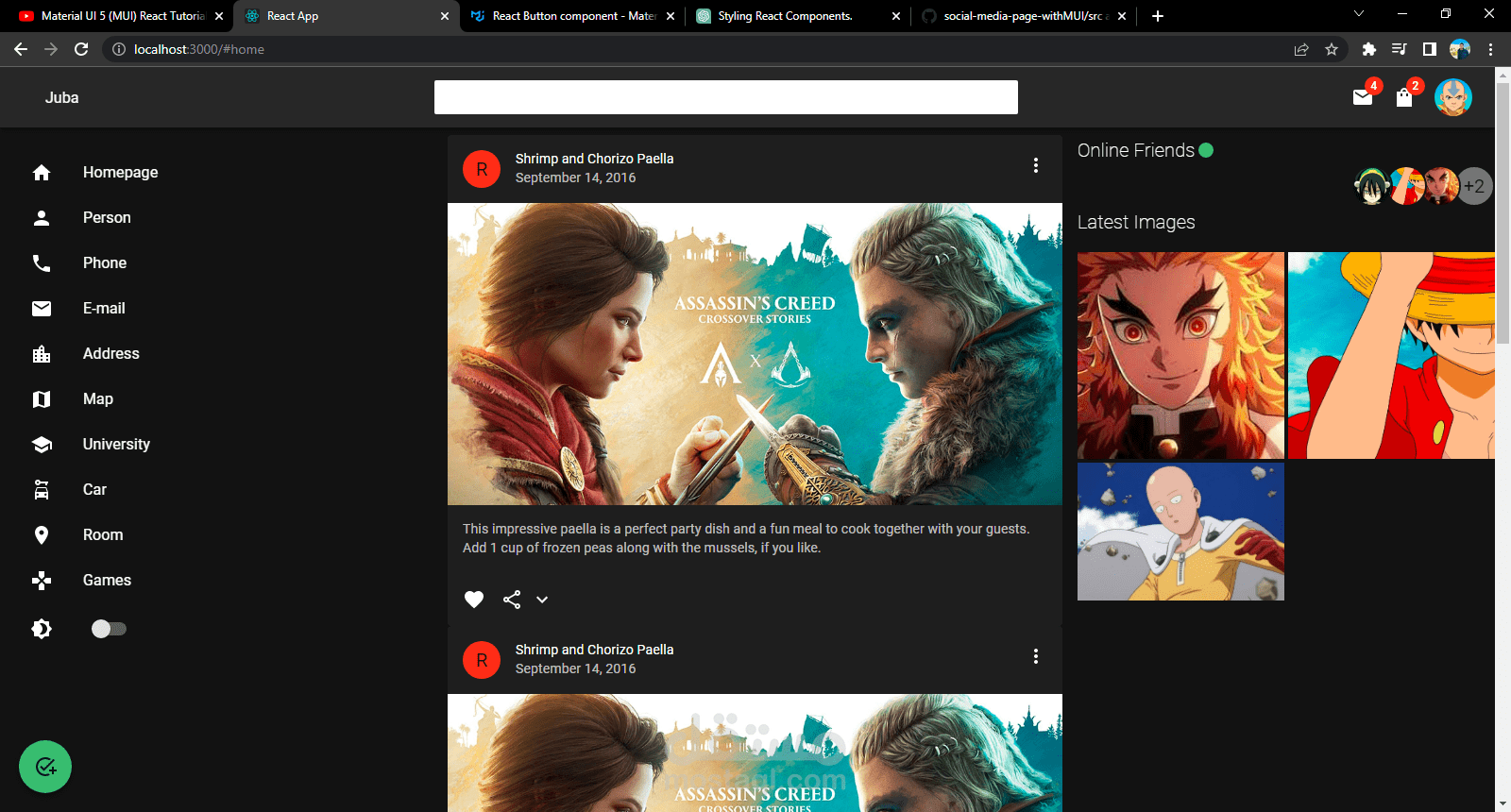The image size is (1511, 812).
Task: Click the browser address bar URL
Action: 199,49
